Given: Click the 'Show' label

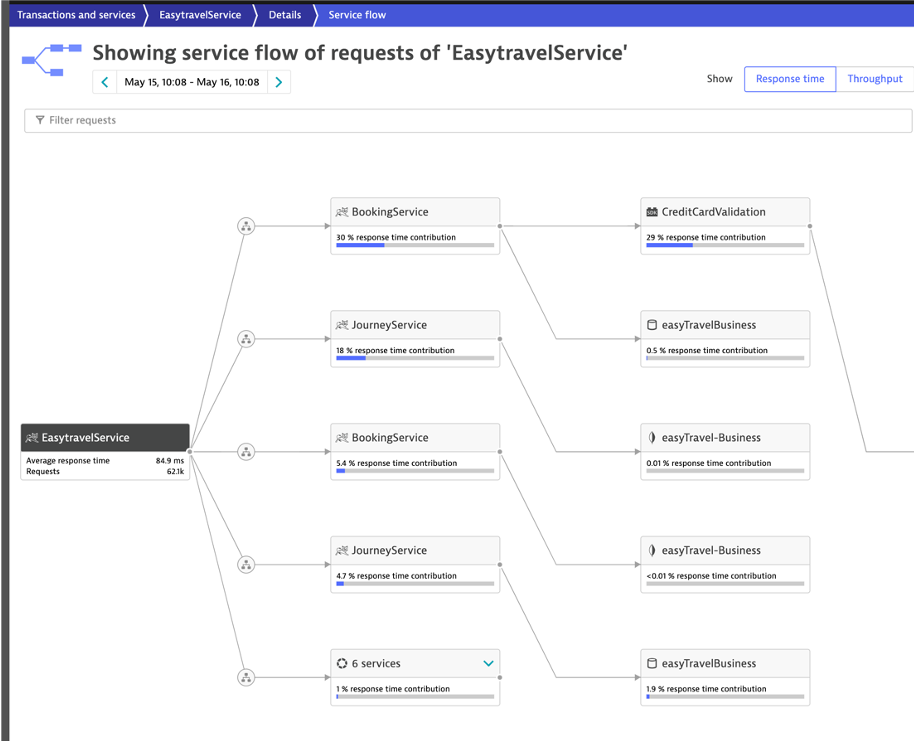Looking at the screenshot, I should [719, 79].
